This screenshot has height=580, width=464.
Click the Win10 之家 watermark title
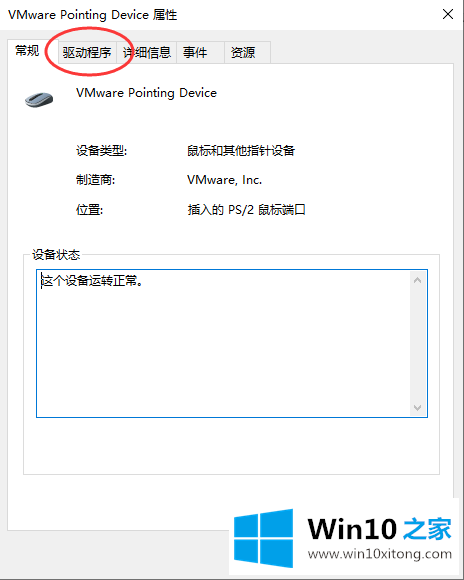(380, 529)
